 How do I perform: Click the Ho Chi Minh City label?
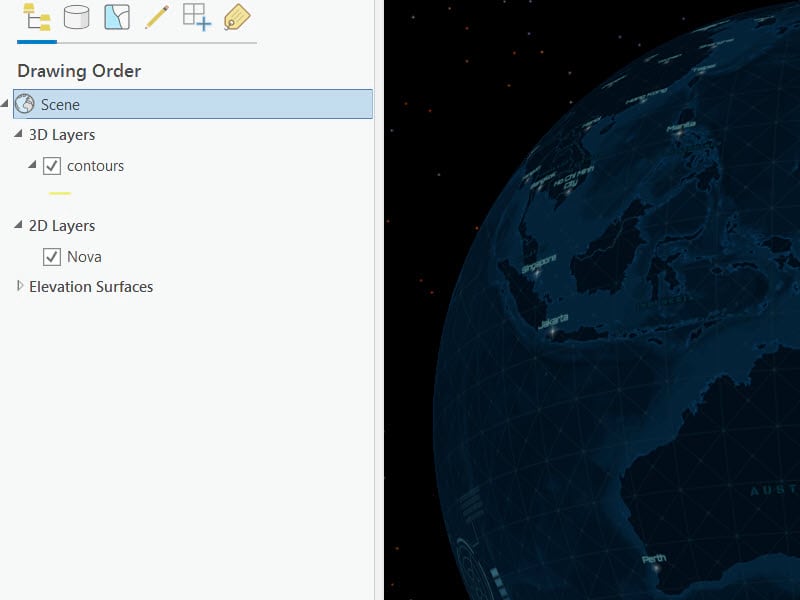[x=574, y=178]
